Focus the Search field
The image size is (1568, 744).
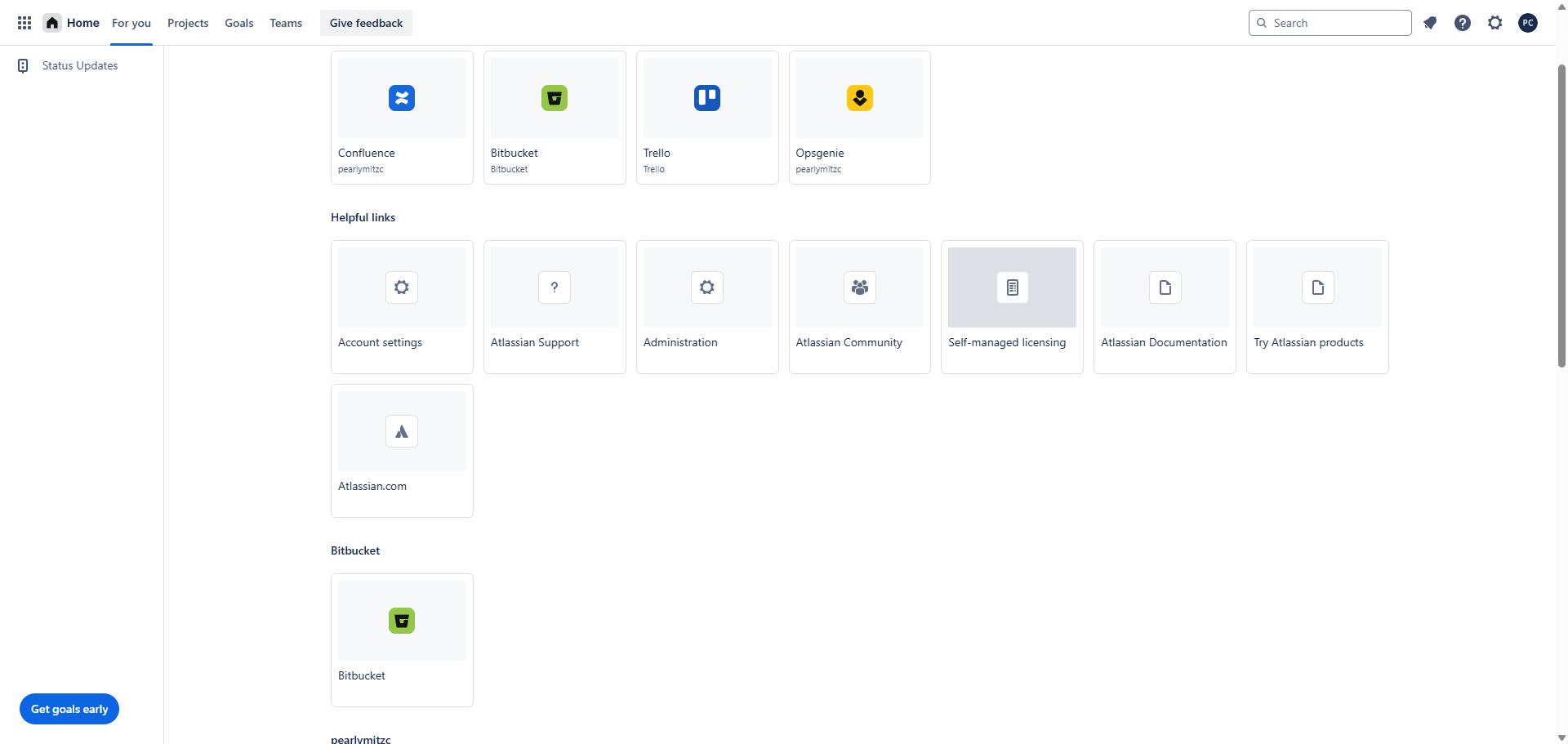coord(1330,23)
